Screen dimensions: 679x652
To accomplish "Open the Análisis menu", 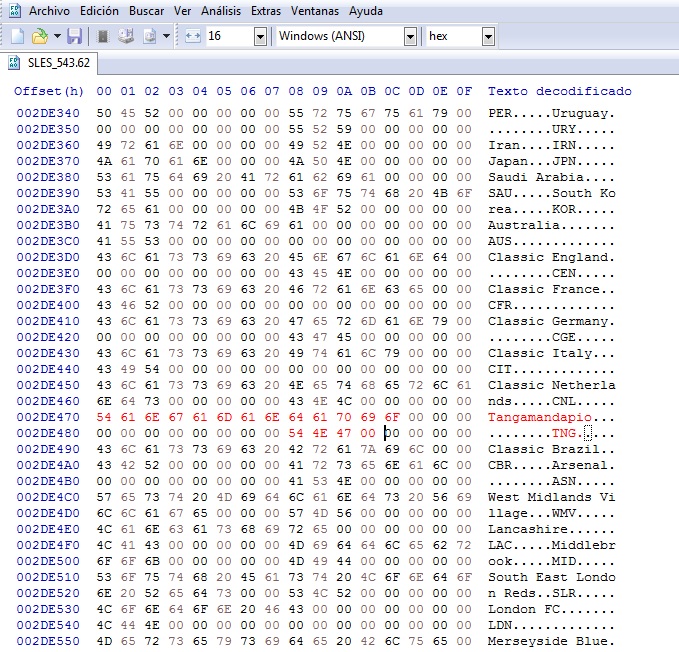I will pyautogui.click(x=221, y=11).
